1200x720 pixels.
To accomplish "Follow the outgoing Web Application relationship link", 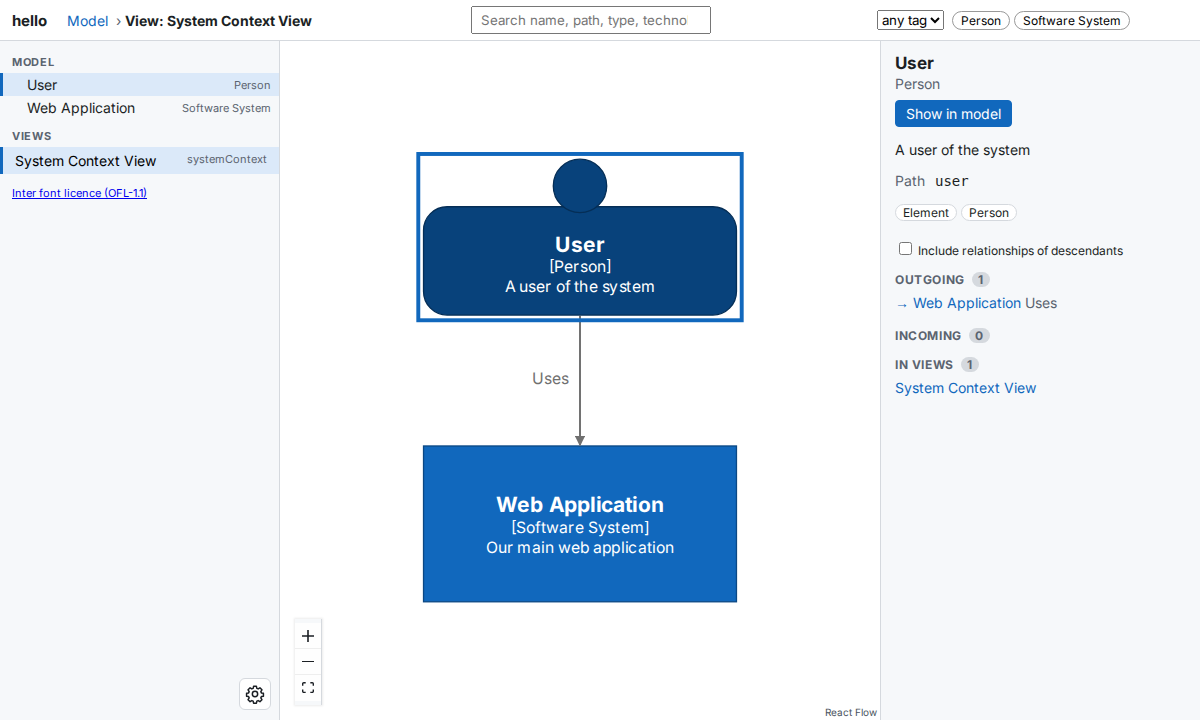I will (967, 303).
